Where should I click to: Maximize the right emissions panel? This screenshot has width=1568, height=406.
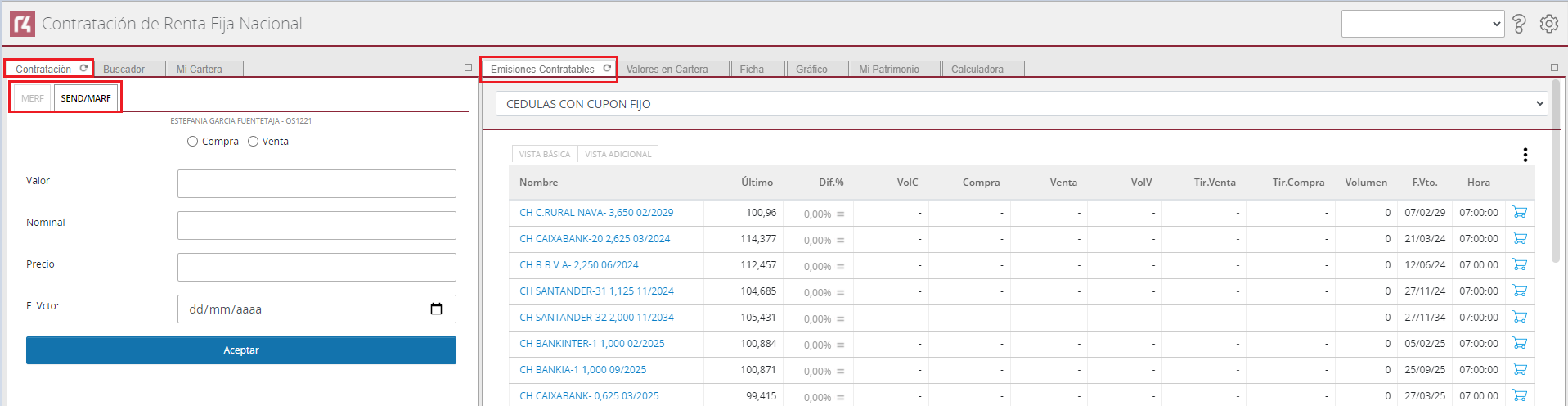click(x=1554, y=68)
